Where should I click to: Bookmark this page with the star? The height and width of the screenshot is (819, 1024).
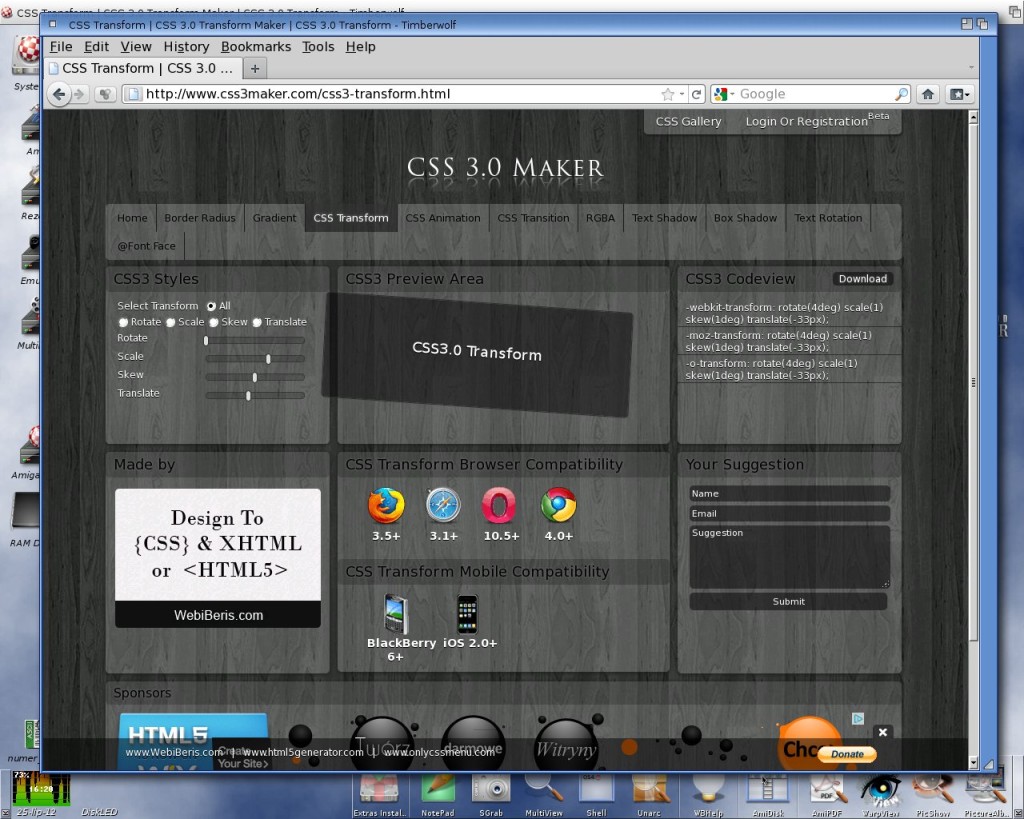[667, 94]
